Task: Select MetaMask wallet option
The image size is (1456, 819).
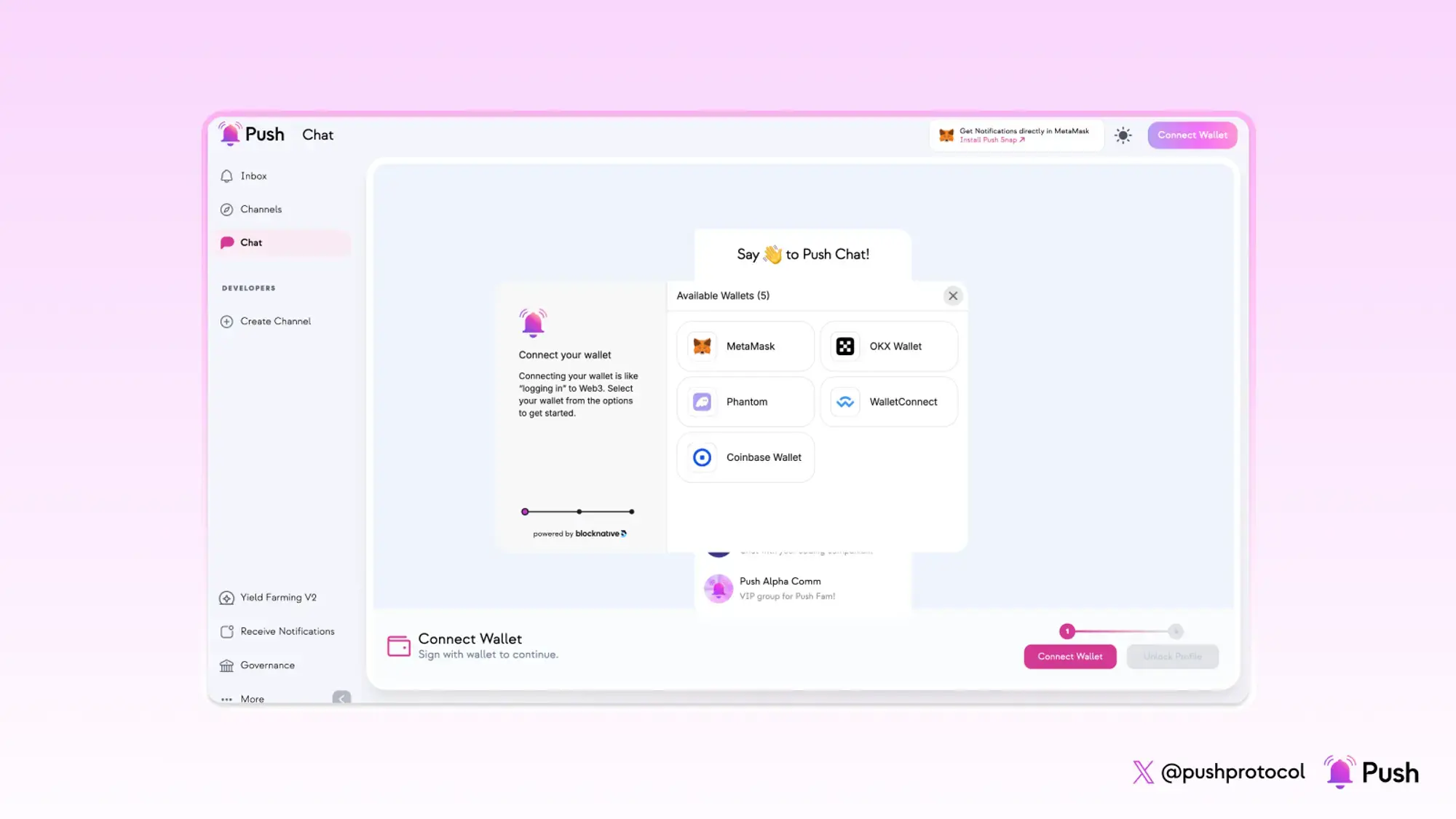Action: click(x=744, y=345)
